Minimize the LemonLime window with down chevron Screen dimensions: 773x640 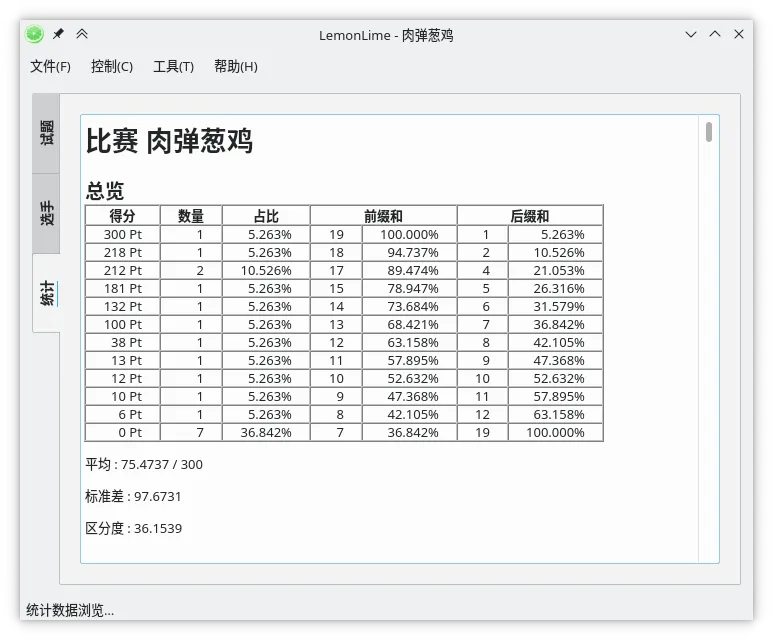[691, 34]
